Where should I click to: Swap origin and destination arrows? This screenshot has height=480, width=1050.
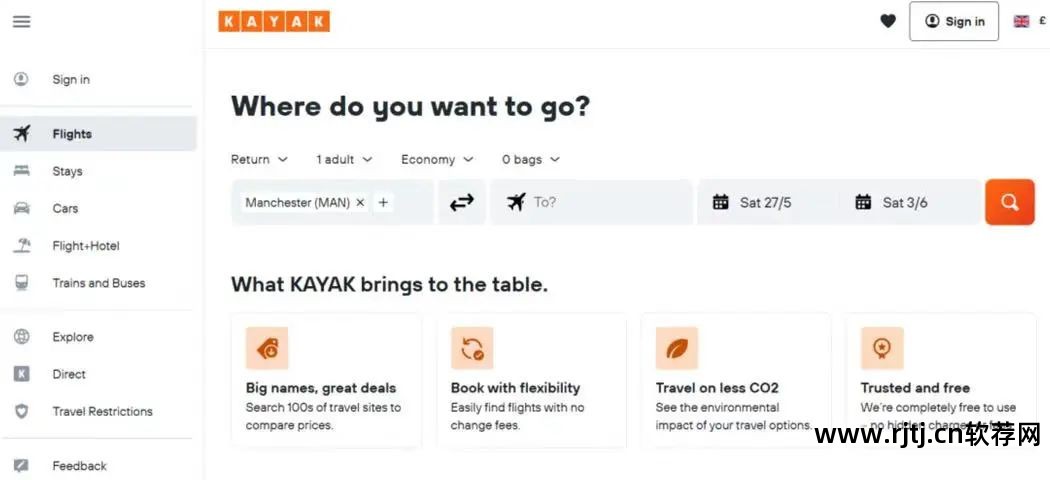pyautogui.click(x=461, y=202)
